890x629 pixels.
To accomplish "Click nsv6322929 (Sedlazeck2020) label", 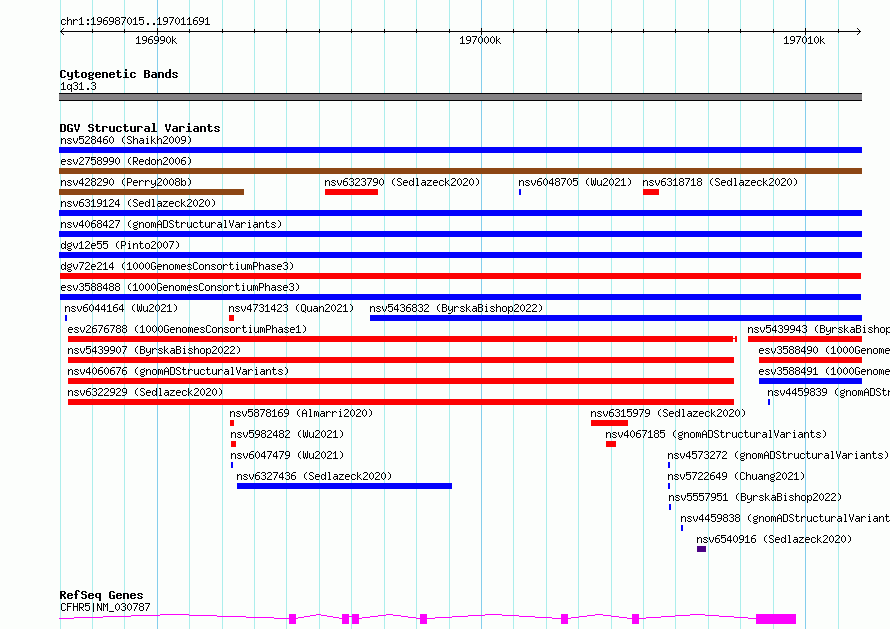I will (x=145, y=392).
